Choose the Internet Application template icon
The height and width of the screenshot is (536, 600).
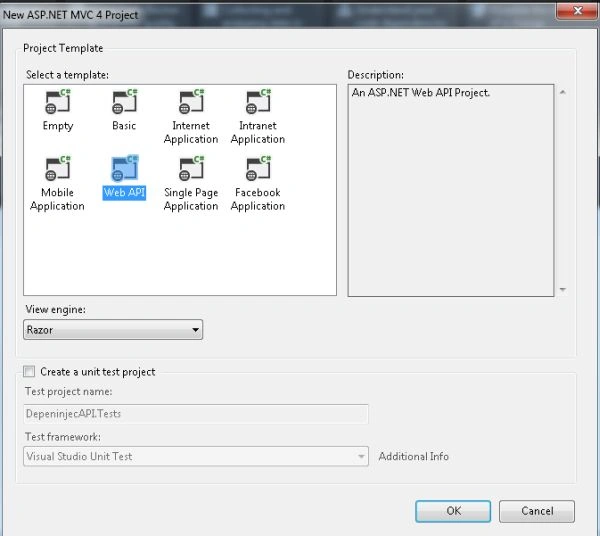point(191,102)
